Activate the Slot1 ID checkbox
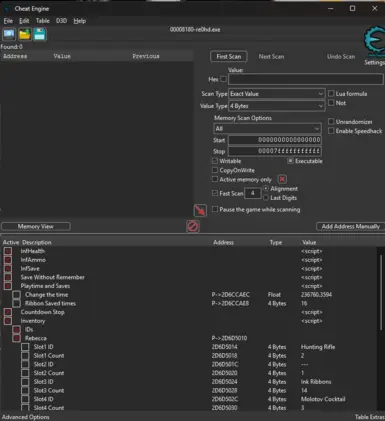Screen dimensions: 385x421 [x=25, y=347]
